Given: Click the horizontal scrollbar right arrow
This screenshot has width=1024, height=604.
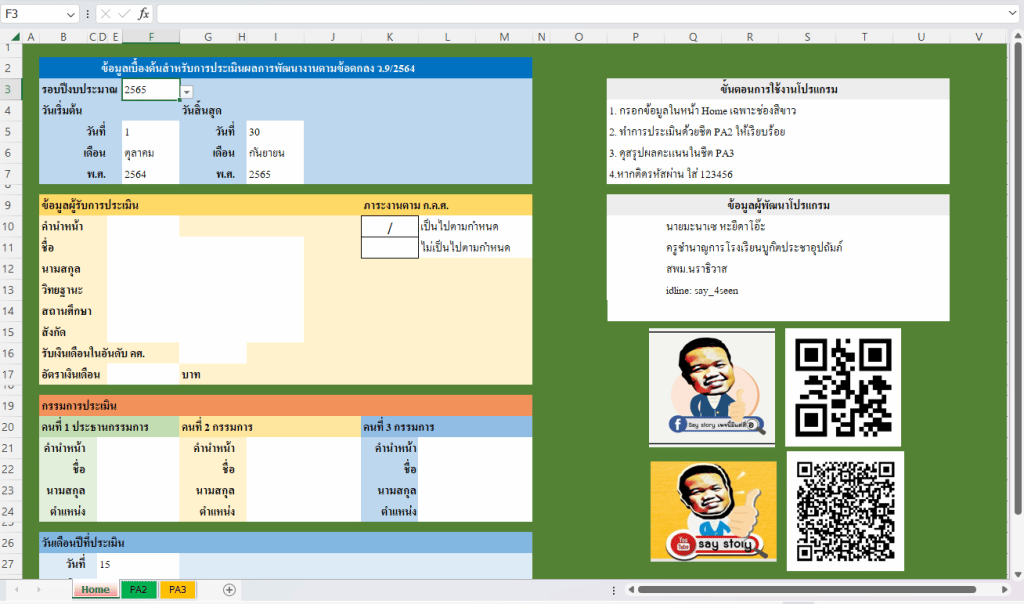Looking at the screenshot, I should click(1004, 590).
